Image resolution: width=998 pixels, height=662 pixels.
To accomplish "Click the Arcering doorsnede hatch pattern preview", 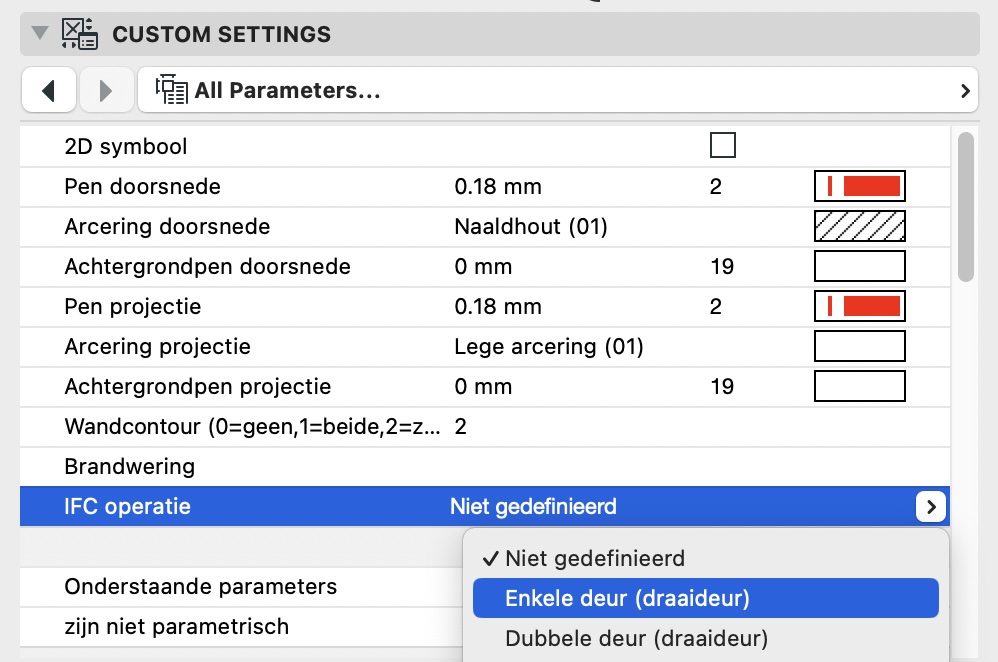I will click(860, 226).
